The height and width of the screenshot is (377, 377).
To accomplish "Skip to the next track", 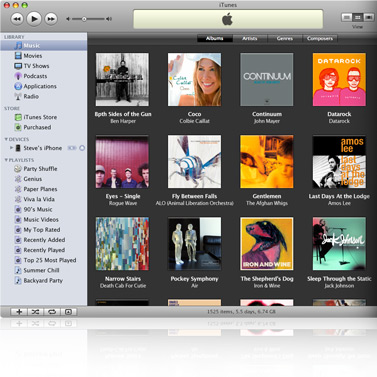I will tap(51, 19).
